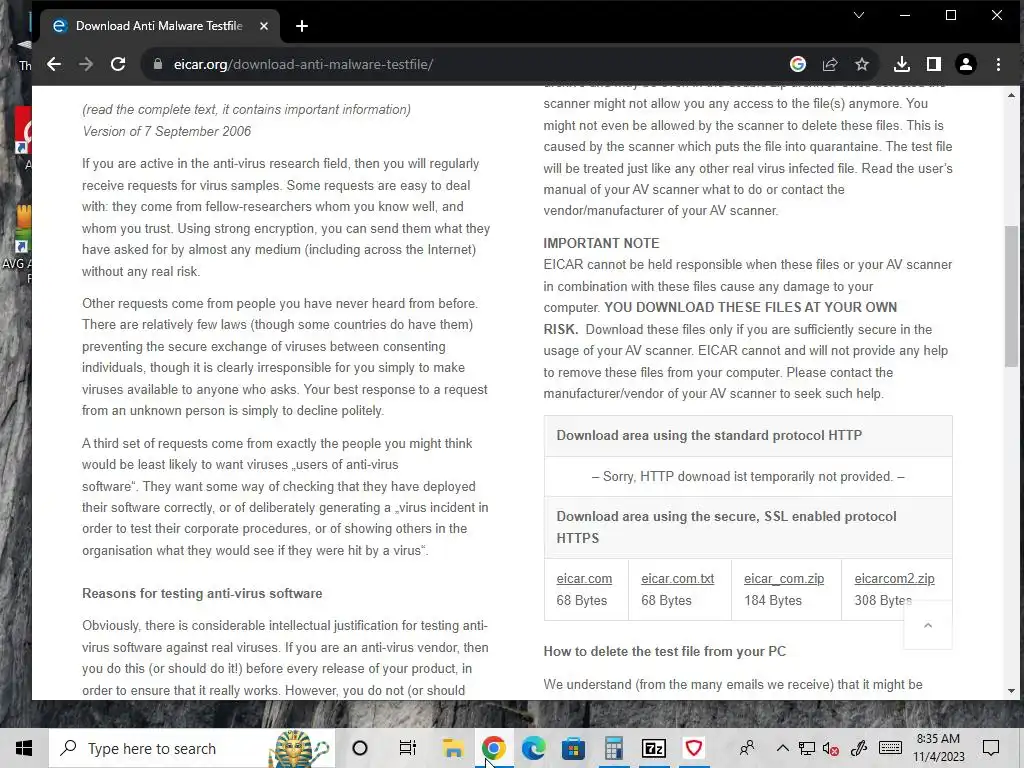Open Chrome profile avatar

click(966, 64)
